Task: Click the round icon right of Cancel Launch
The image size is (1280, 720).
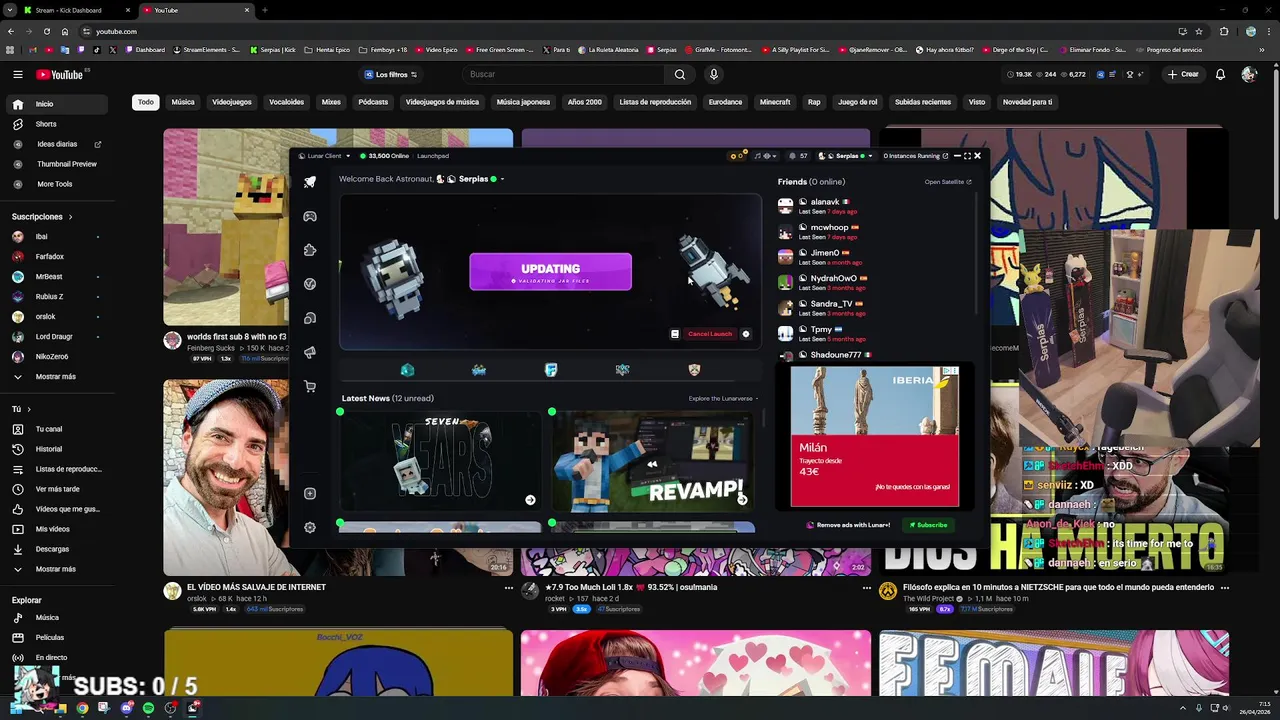Action: (x=746, y=334)
